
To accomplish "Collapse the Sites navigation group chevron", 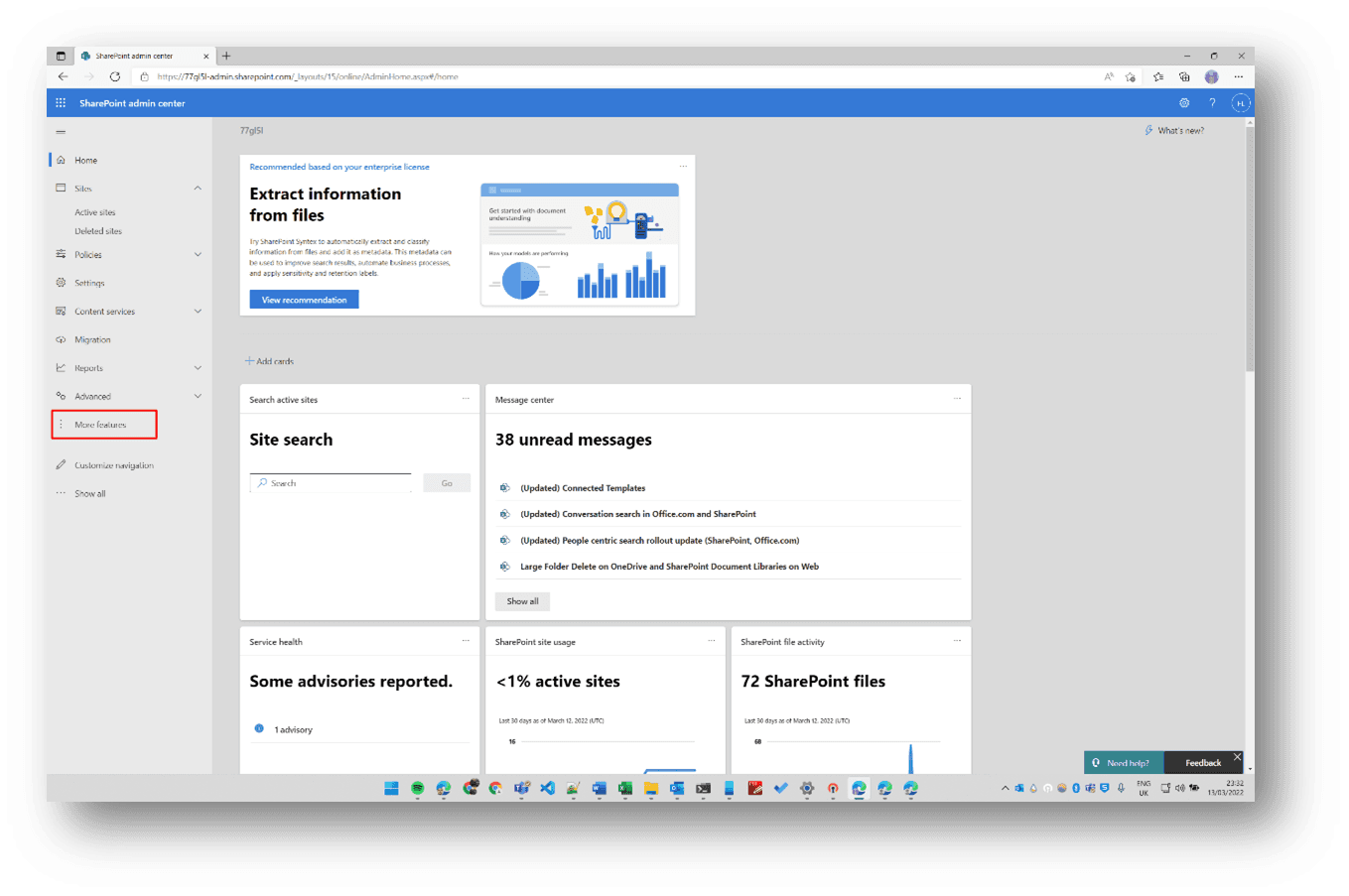I will pos(198,188).
